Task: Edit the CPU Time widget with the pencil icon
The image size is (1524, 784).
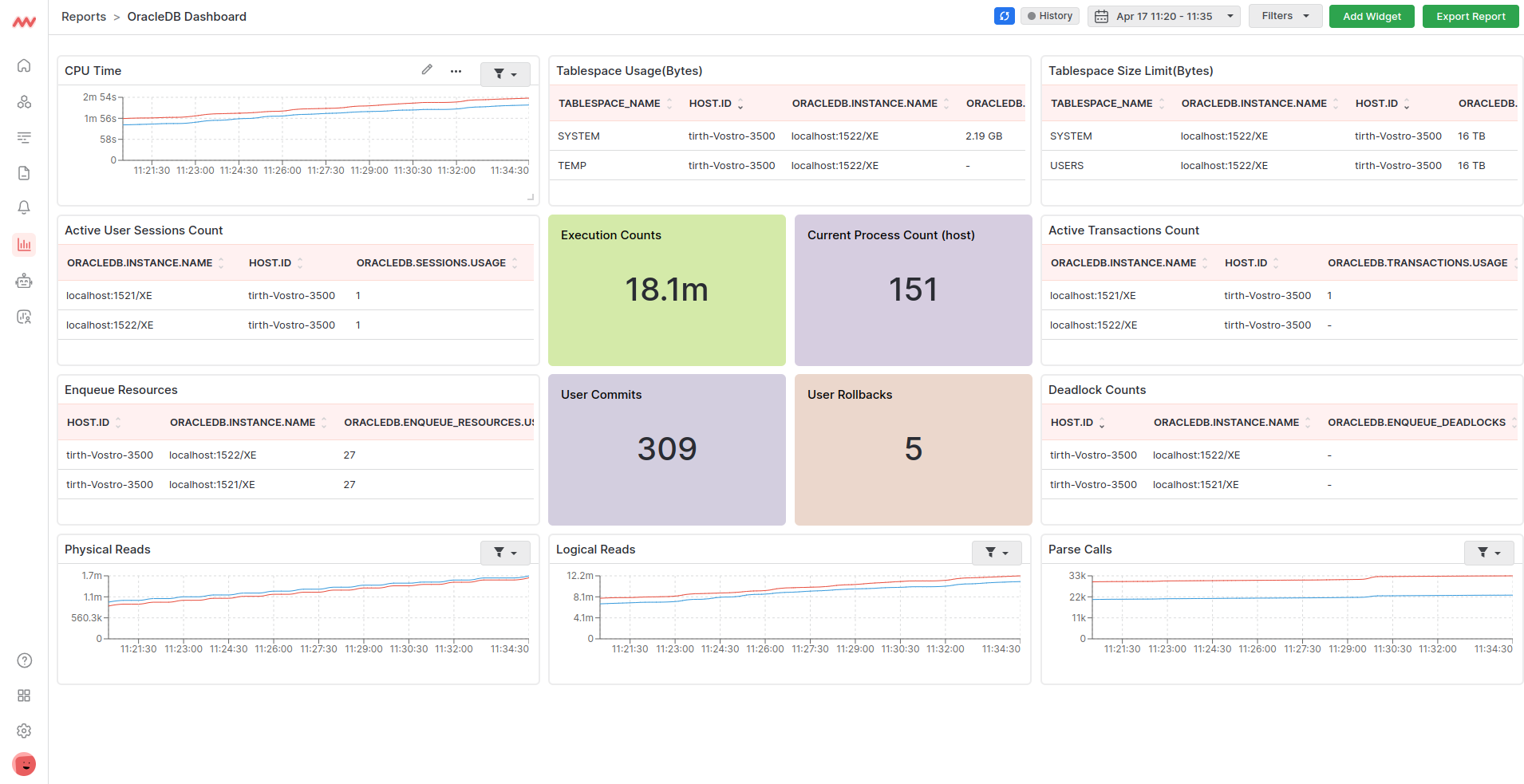Action: click(427, 70)
